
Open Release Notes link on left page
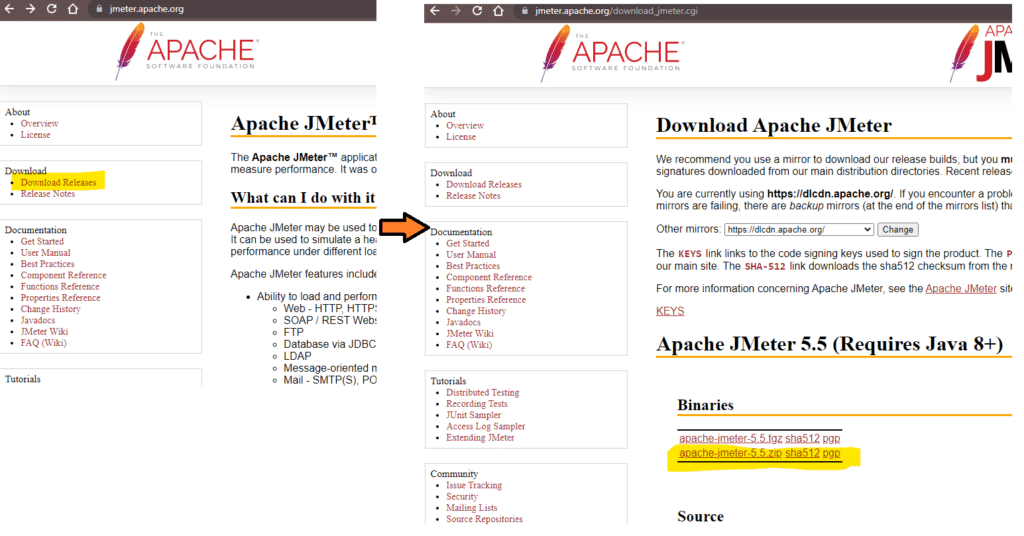pos(48,194)
